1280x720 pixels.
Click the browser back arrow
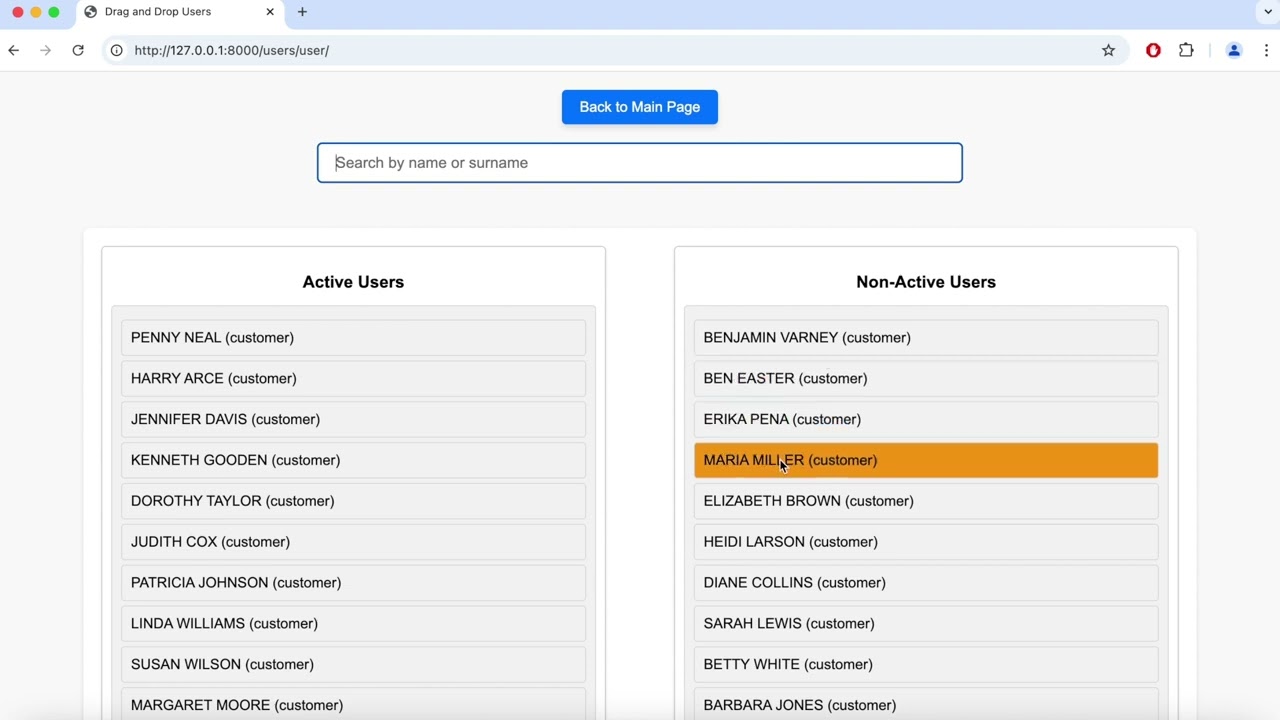tap(14, 50)
